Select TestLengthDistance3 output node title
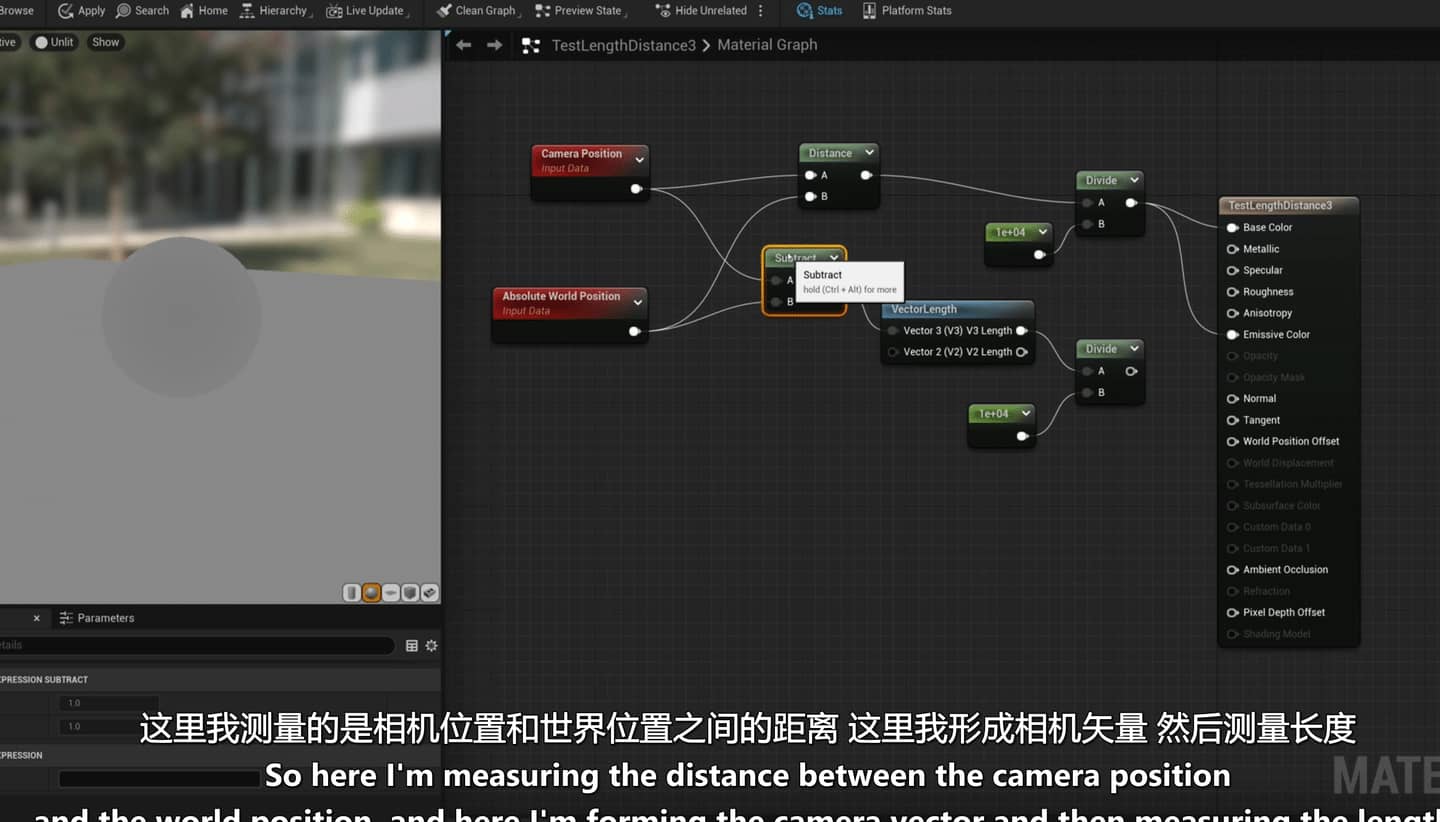This screenshot has width=1440, height=822. (x=1280, y=205)
